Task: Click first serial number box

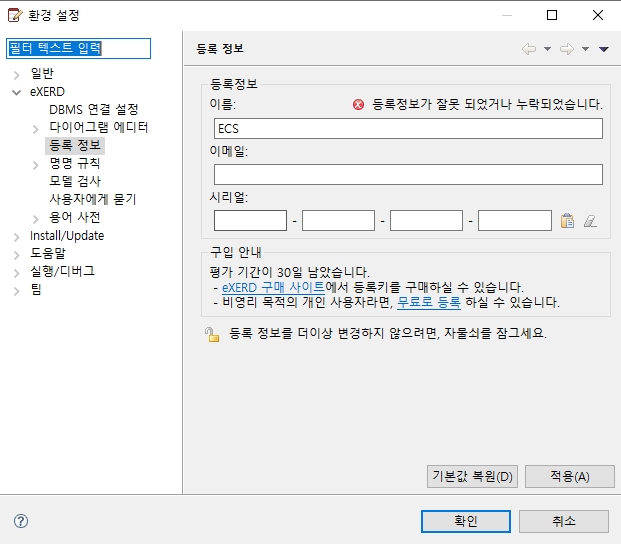Action: 250,221
